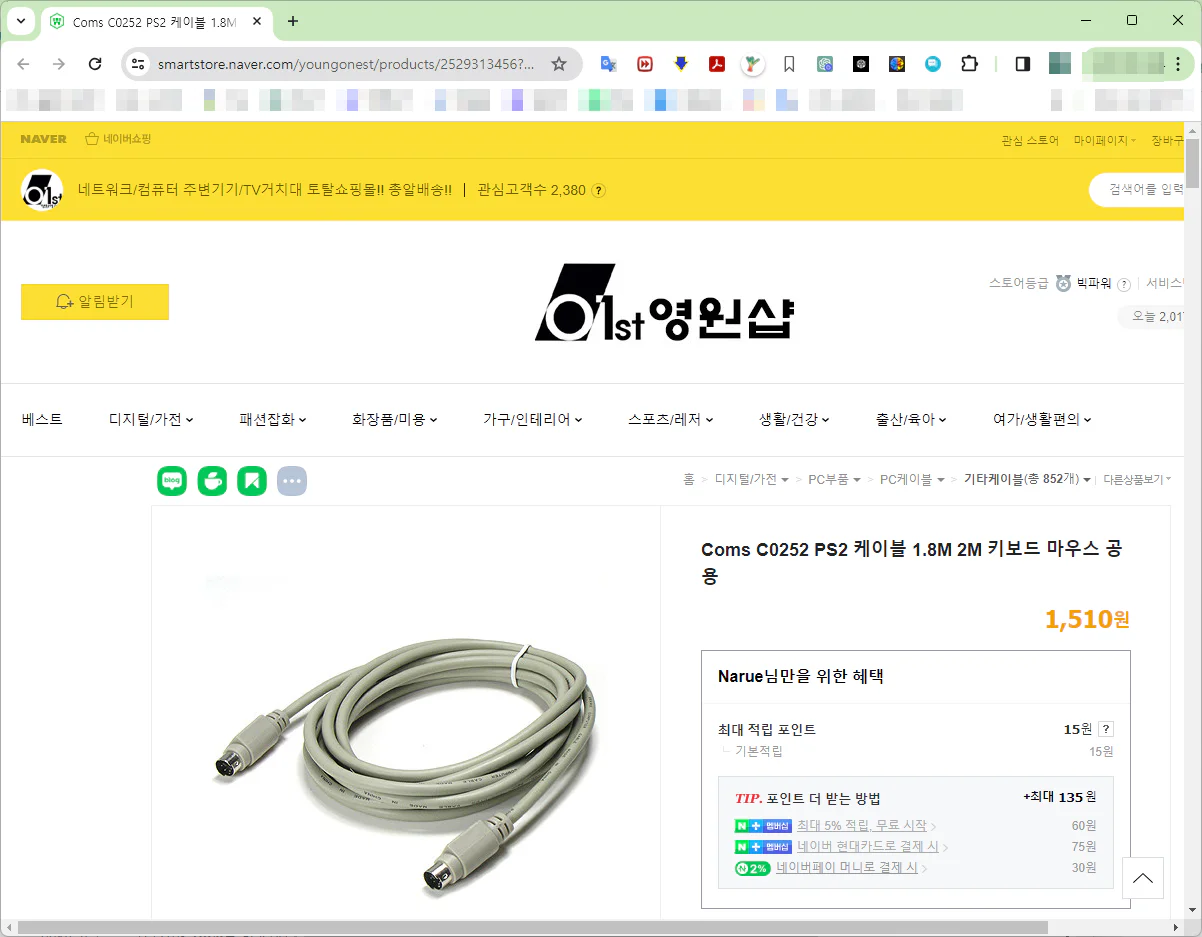Open the tab search dropdown
This screenshot has height=937, width=1202.
click(22, 21)
